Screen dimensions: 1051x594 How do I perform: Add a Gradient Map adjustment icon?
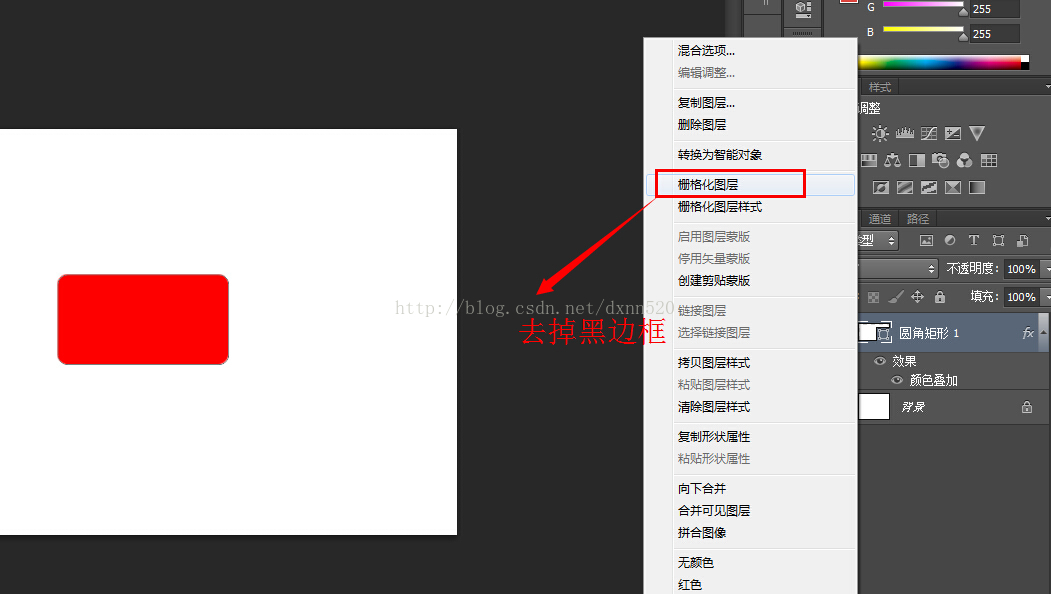(x=977, y=187)
